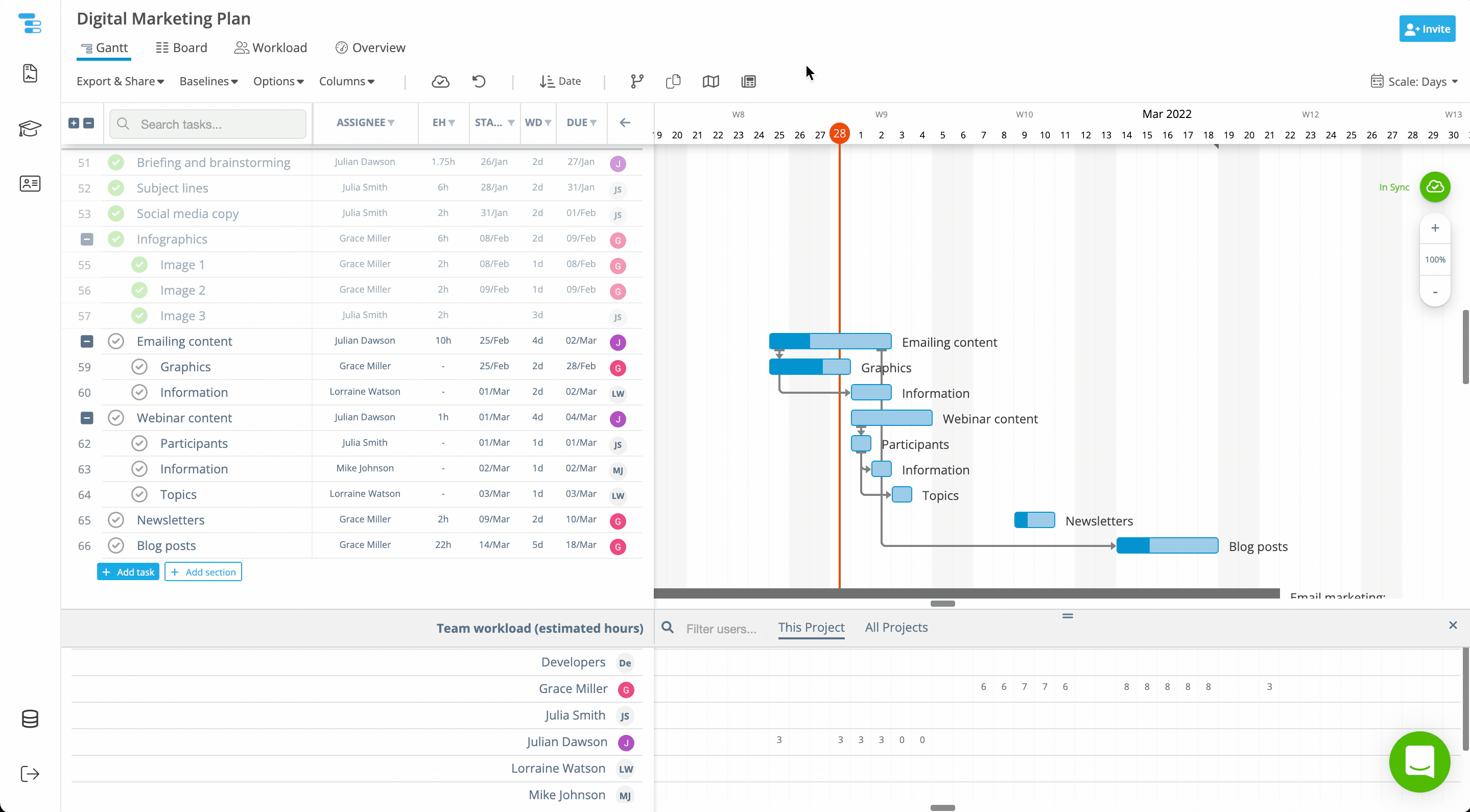Switch to the Board tab
Screen dimensions: 1470x812
click(x=181, y=47)
